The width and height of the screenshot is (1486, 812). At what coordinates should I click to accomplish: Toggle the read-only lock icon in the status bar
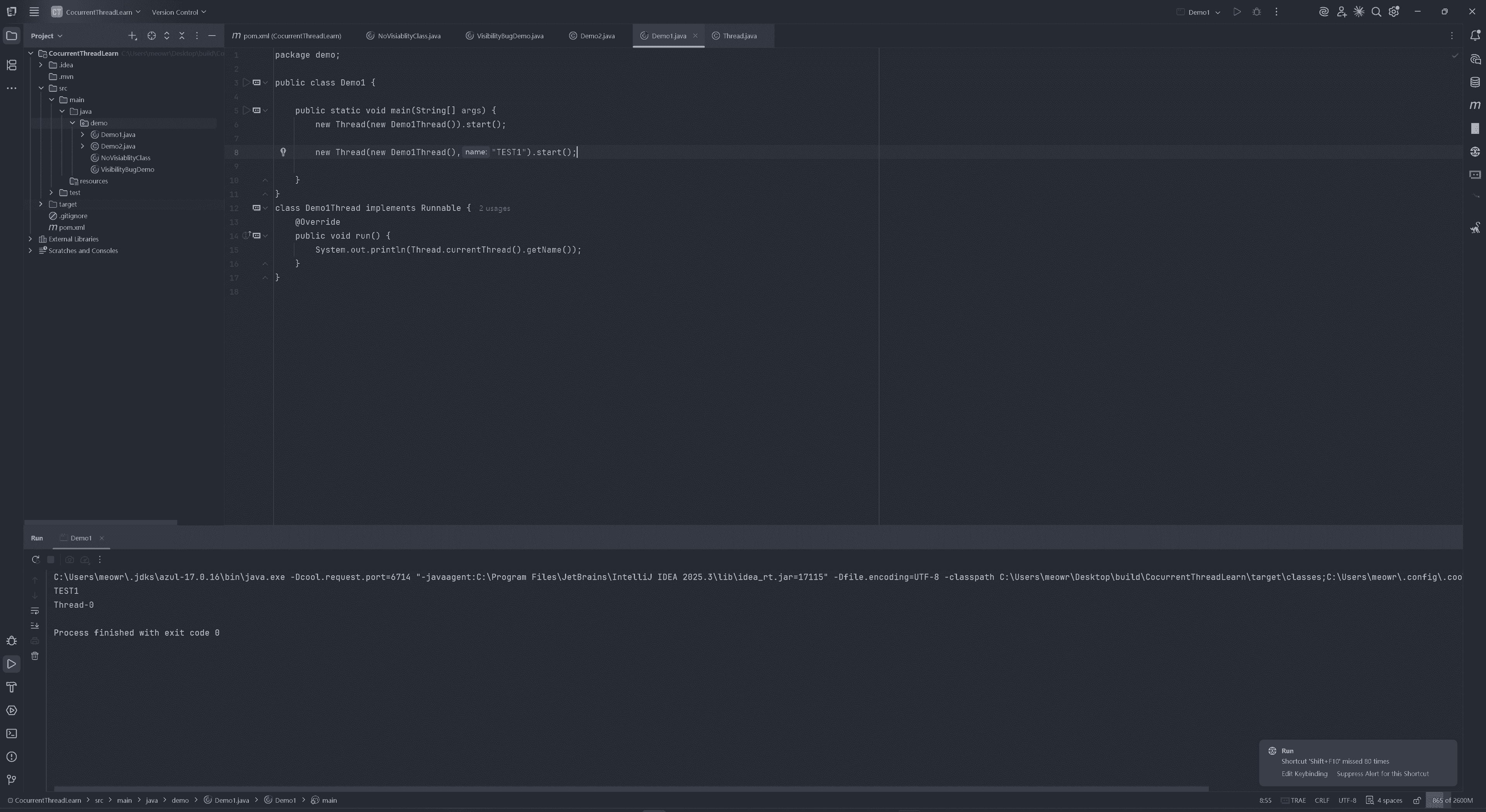(x=1416, y=800)
